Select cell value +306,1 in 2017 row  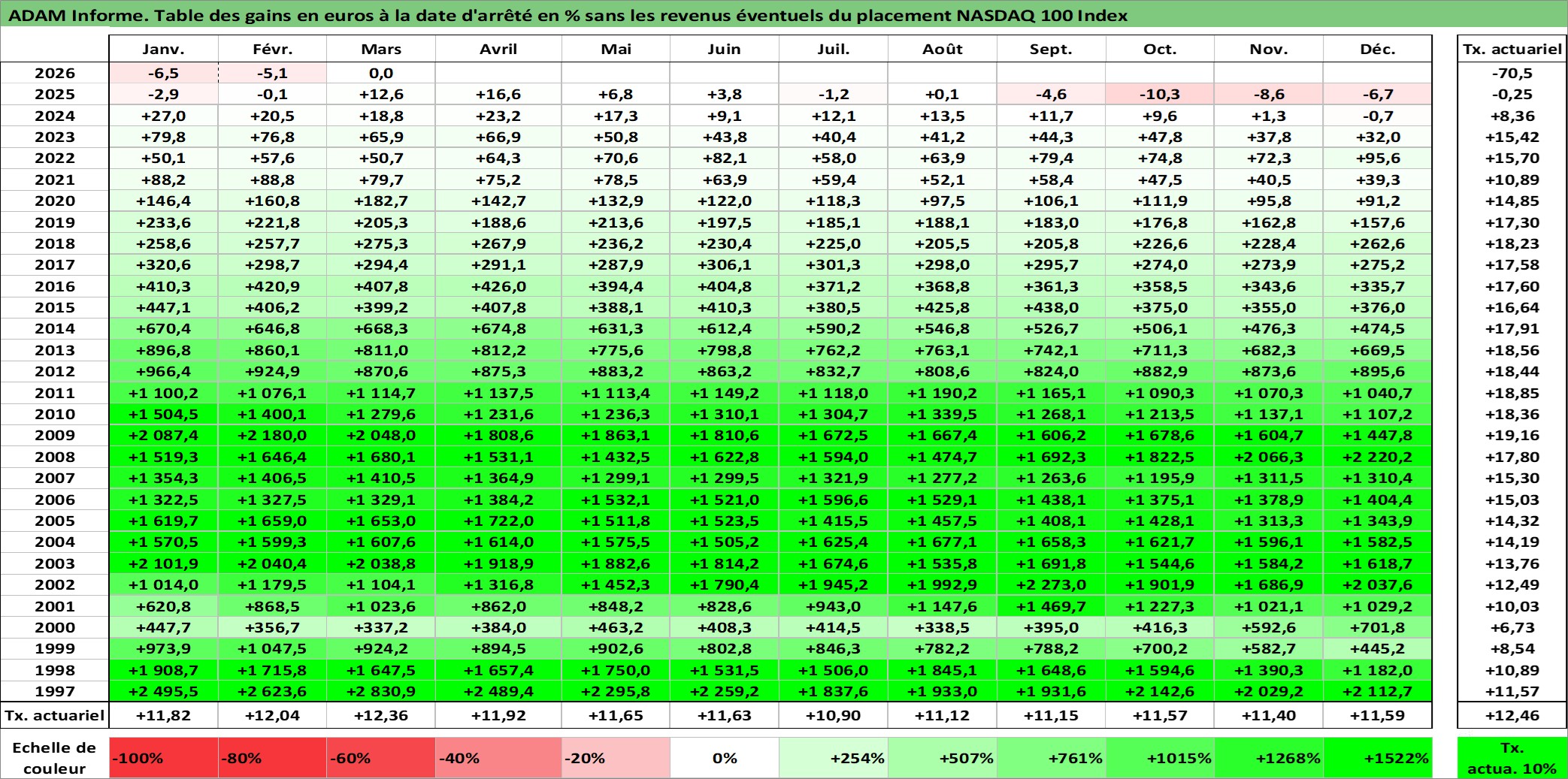(x=724, y=264)
